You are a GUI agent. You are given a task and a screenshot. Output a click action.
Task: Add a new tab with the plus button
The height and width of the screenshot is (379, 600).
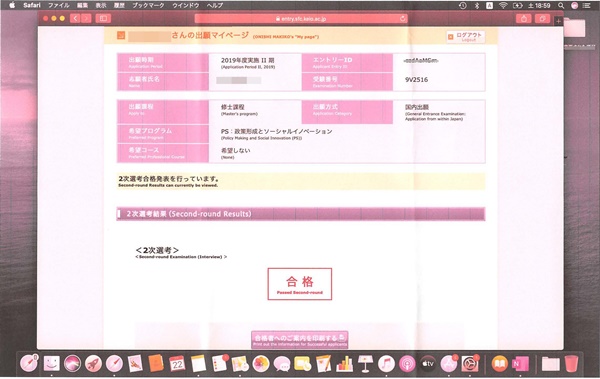tap(558, 21)
